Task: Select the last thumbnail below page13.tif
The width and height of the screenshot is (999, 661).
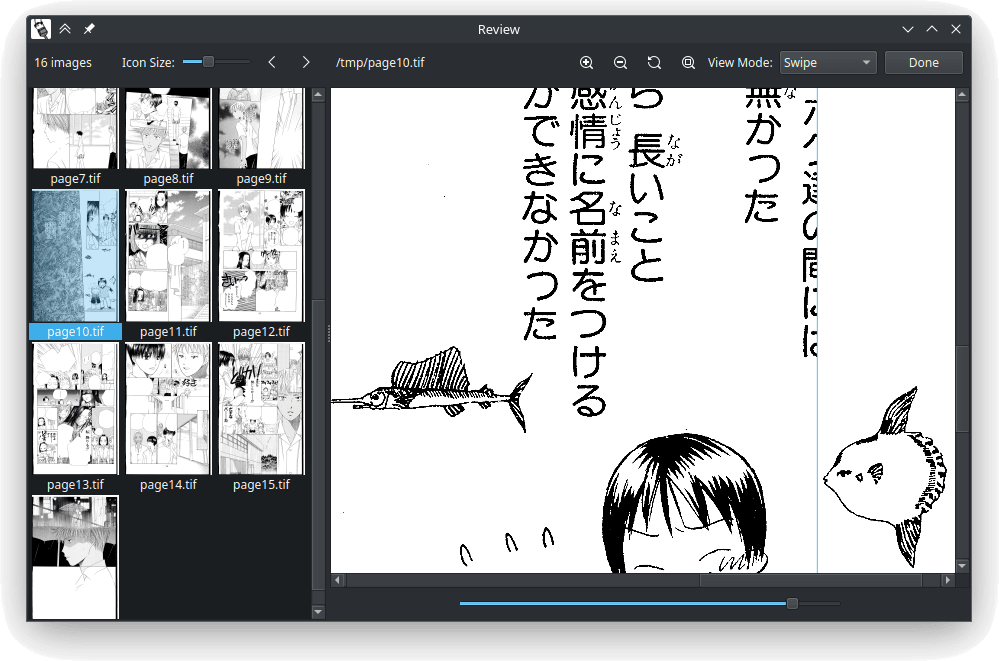Action: coord(75,557)
